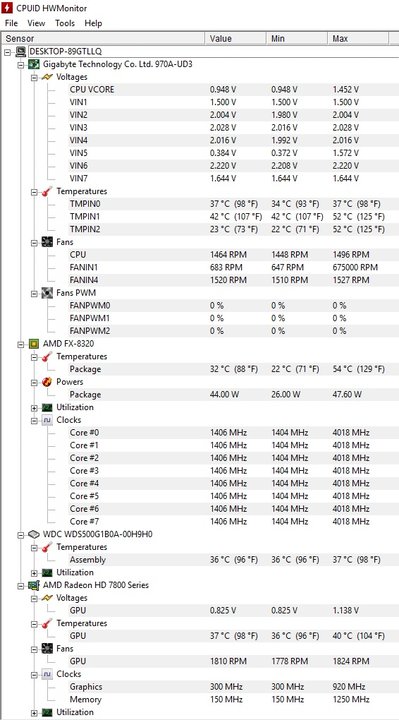The height and width of the screenshot is (720, 399).
Task: Open the View menu
Action: pos(36,23)
